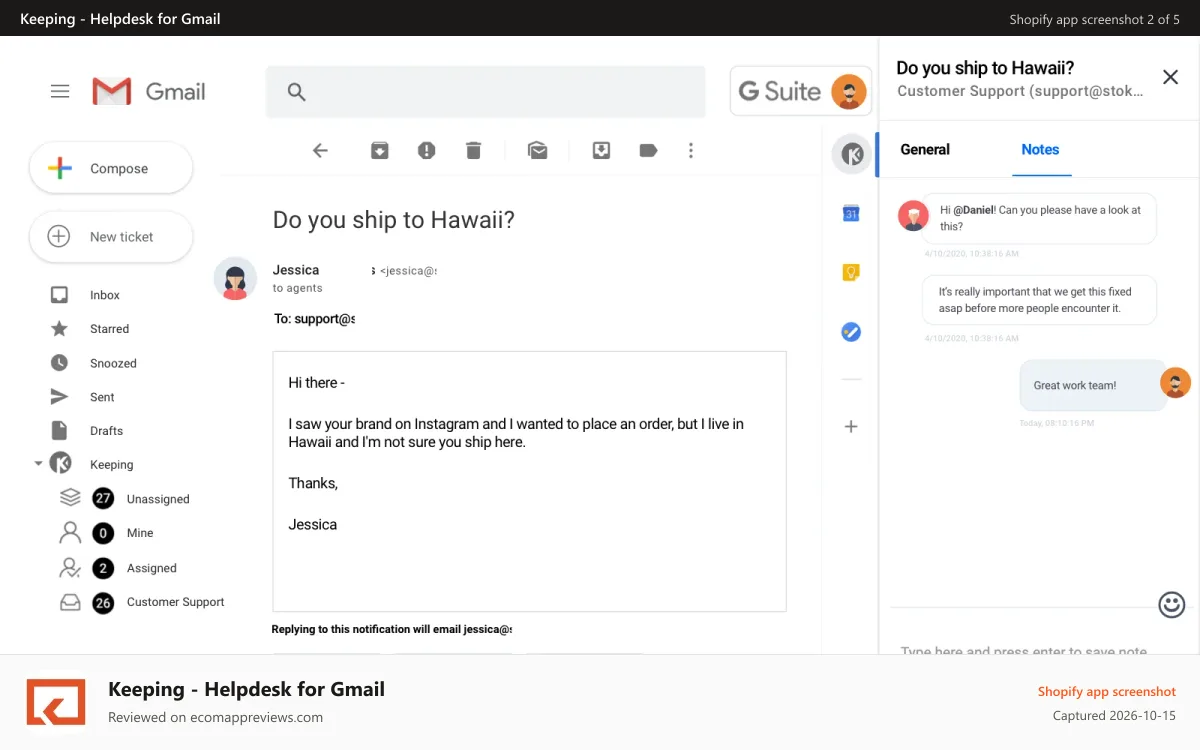Click the 'to agents' recipient line
Screen dimensions: 1200x750
tap(297, 288)
